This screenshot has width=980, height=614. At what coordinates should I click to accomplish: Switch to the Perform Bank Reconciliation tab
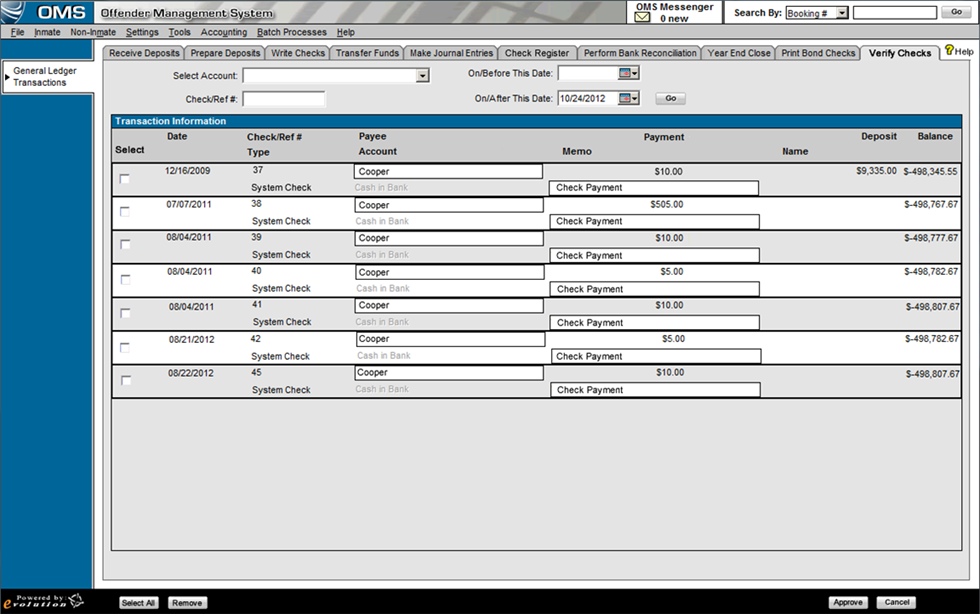[x=640, y=53]
